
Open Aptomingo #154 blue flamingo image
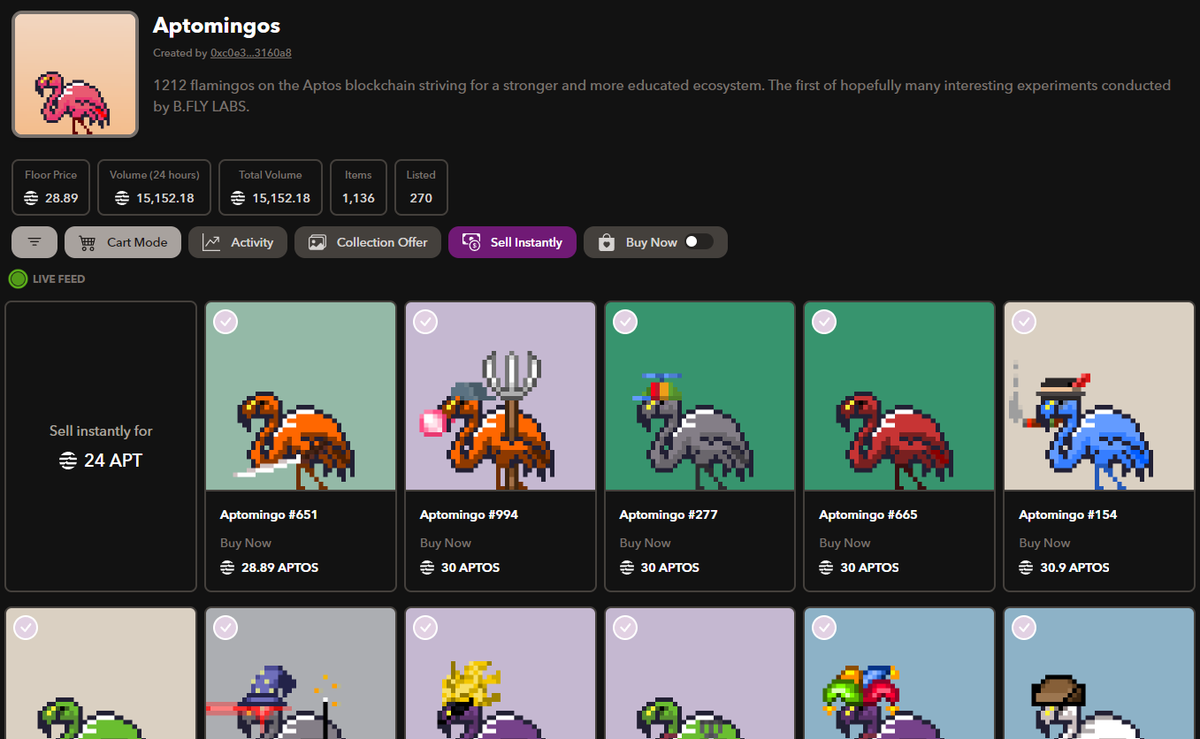1099,396
